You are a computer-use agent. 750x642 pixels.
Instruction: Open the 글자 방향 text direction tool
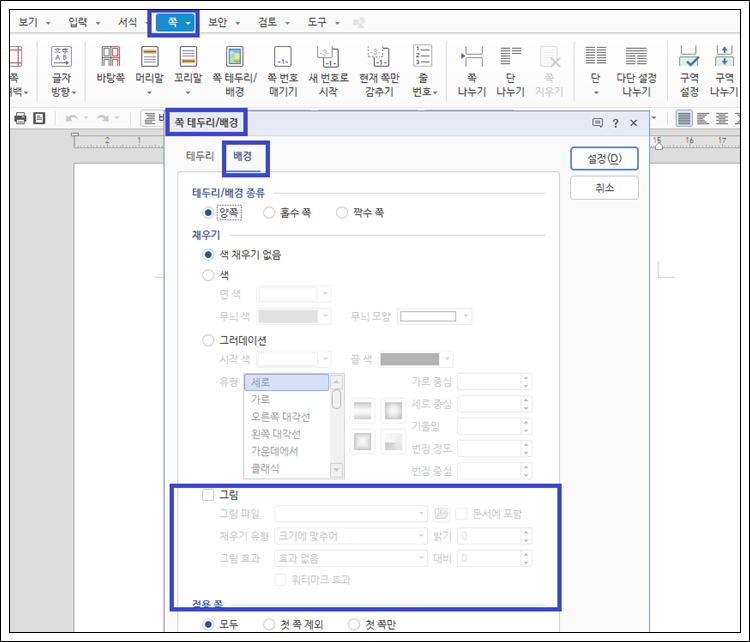point(62,71)
